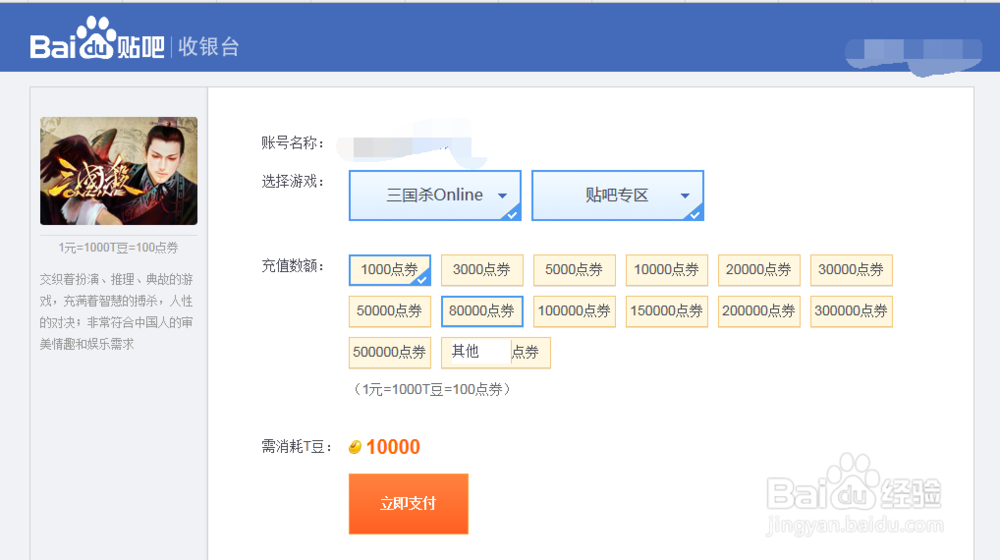1000x560 pixels.
Task: Click the 10000 T豆 cost value
Action: (393, 447)
